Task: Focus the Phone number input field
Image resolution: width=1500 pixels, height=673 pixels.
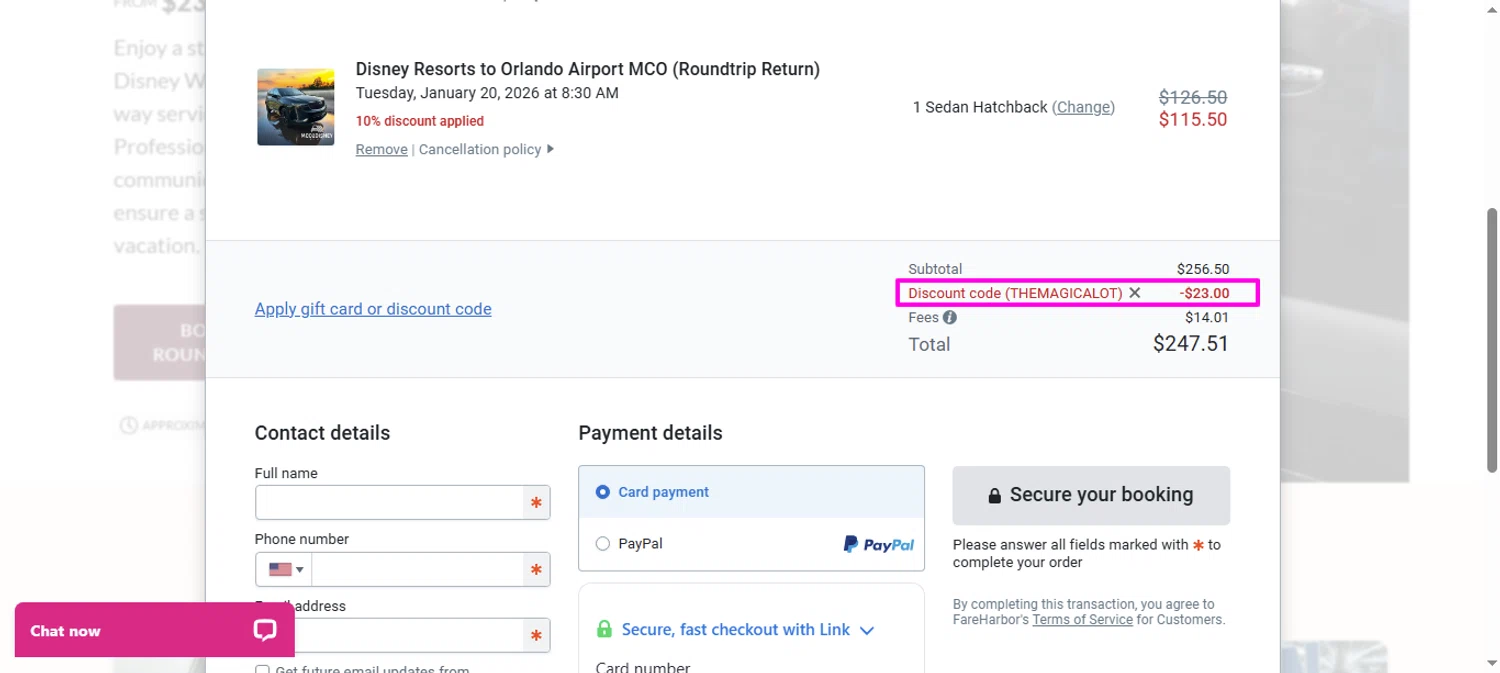Action: (x=418, y=569)
